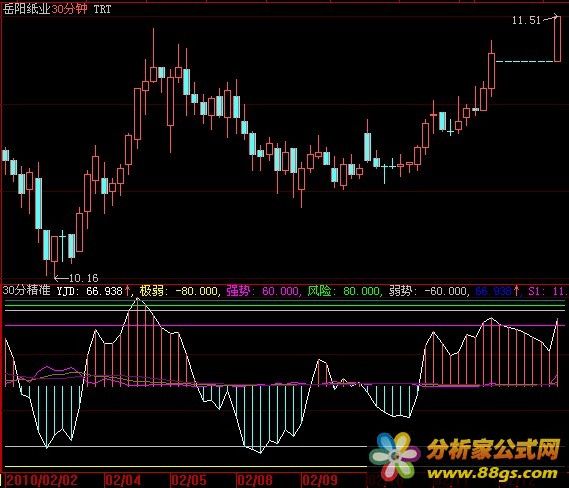Screen dimensions: 569x488
Task: Select the 风险 80.000 green label
Action: click(344, 291)
